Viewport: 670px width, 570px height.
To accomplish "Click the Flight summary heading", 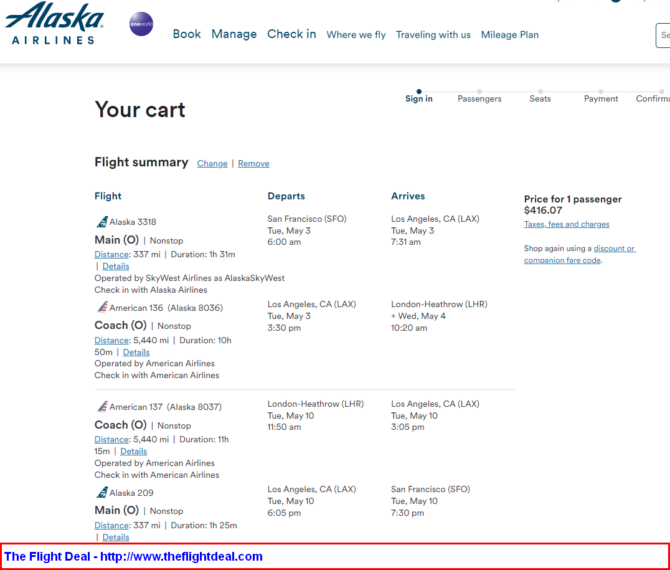I will [141, 162].
